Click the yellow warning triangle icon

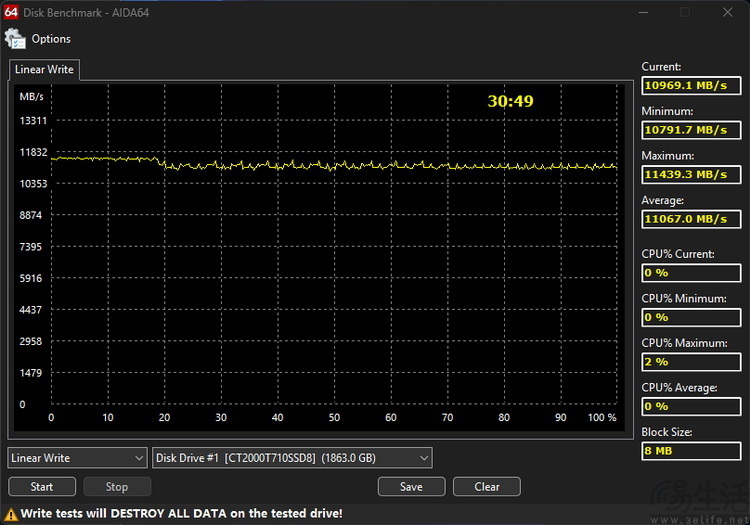(11, 513)
